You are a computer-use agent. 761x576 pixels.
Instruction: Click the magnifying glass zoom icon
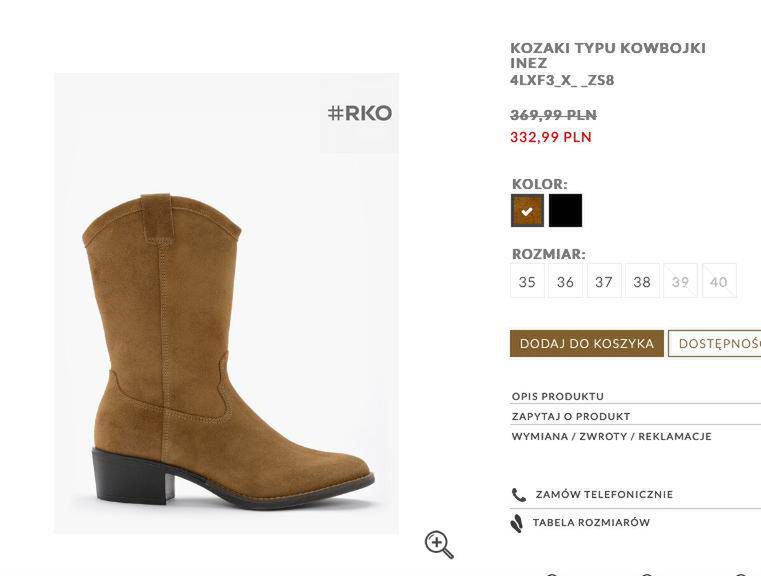pos(439,544)
